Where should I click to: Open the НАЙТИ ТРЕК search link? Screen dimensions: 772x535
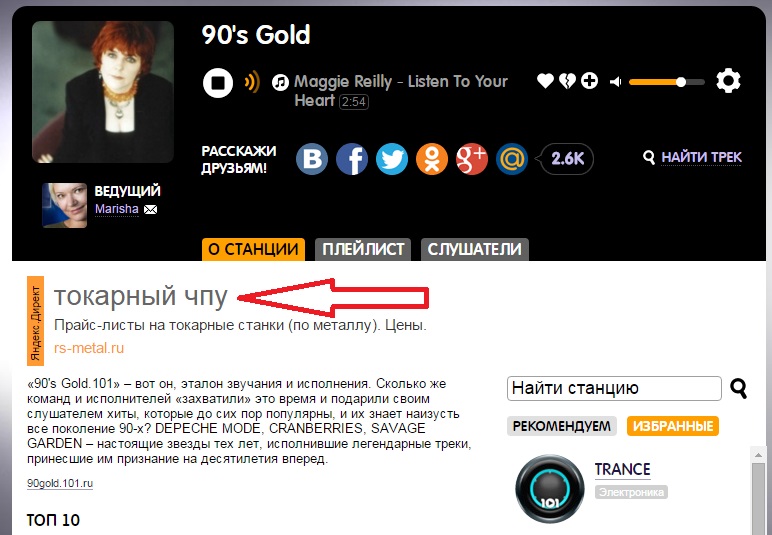[x=701, y=157]
